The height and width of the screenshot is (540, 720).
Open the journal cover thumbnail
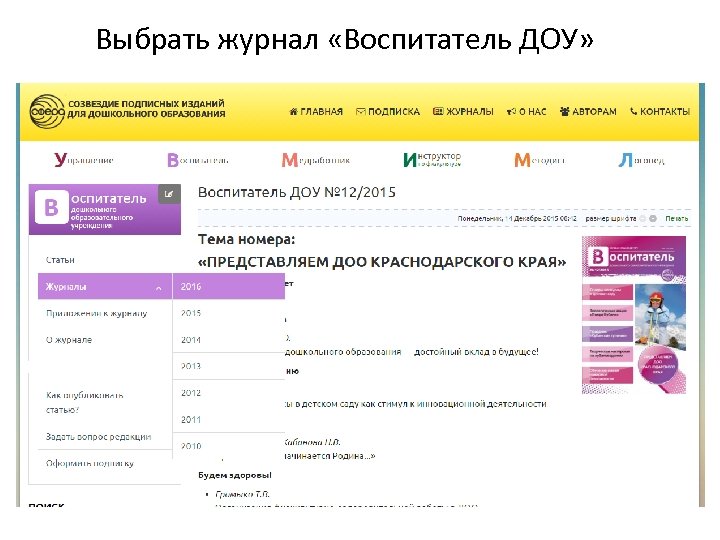tap(634, 315)
